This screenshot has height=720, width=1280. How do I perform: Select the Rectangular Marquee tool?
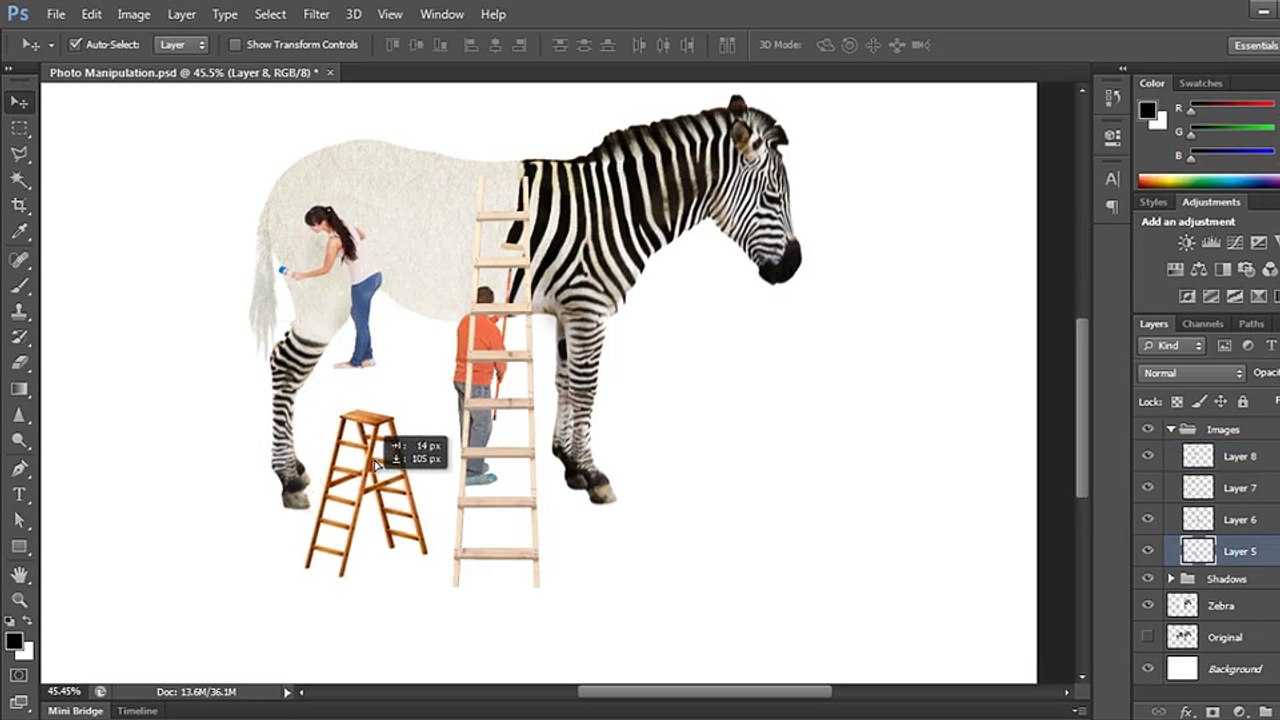tap(19, 128)
